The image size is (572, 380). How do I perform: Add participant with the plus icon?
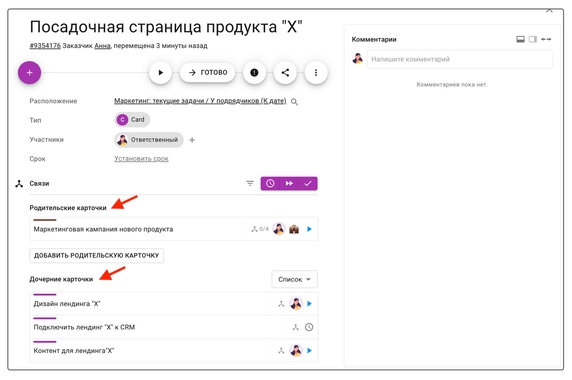(192, 140)
